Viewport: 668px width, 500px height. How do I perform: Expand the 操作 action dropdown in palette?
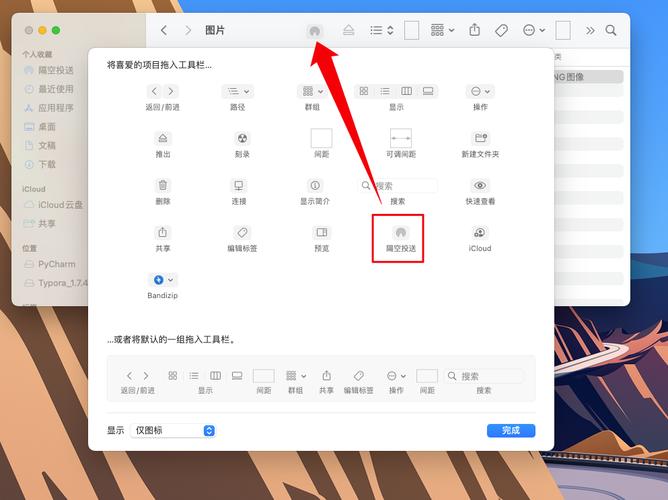pyautogui.click(x=480, y=91)
